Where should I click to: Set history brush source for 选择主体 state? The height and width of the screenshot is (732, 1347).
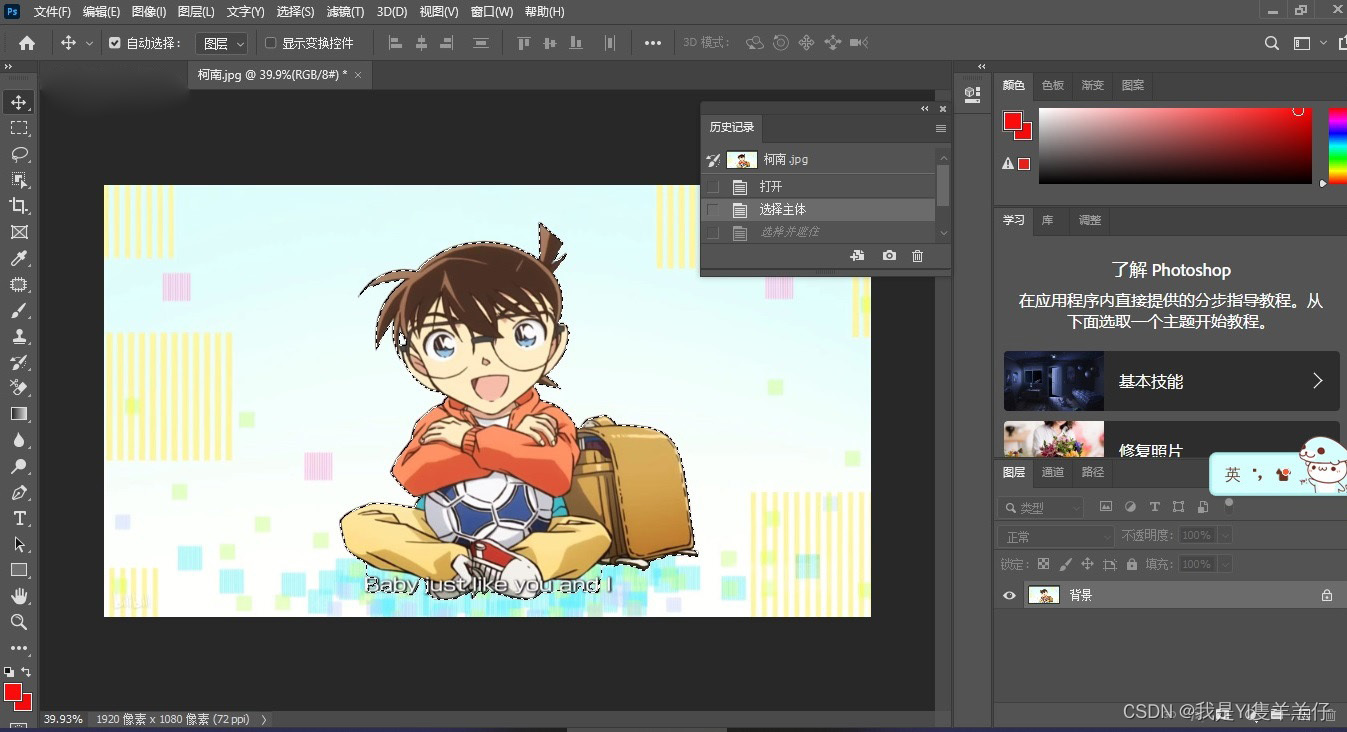(713, 210)
